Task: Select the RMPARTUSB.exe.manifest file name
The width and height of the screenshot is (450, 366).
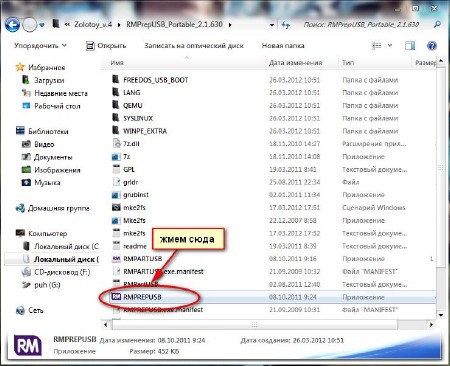Action: click(163, 272)
